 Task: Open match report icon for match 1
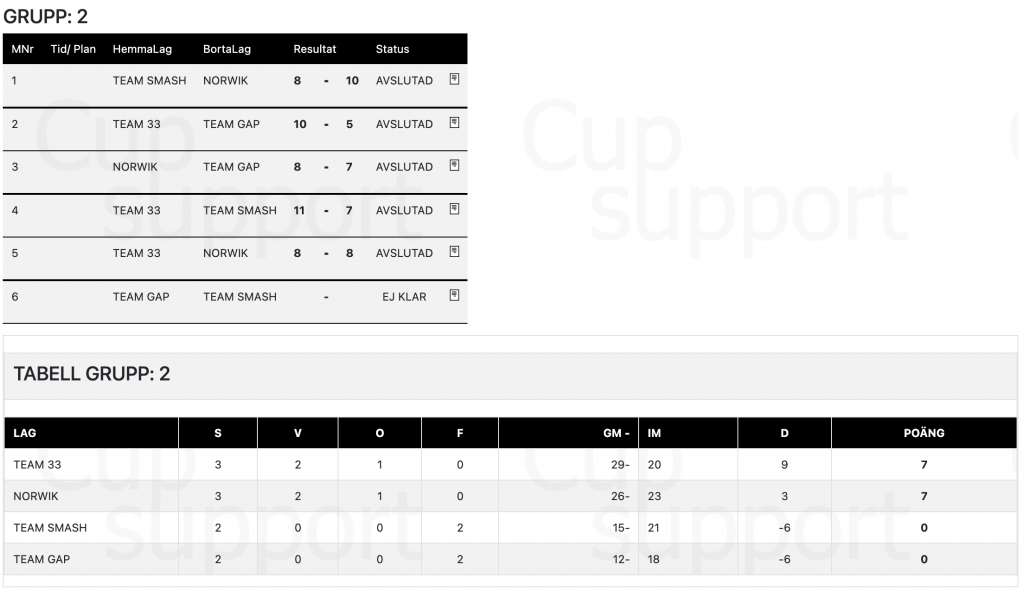455,79
